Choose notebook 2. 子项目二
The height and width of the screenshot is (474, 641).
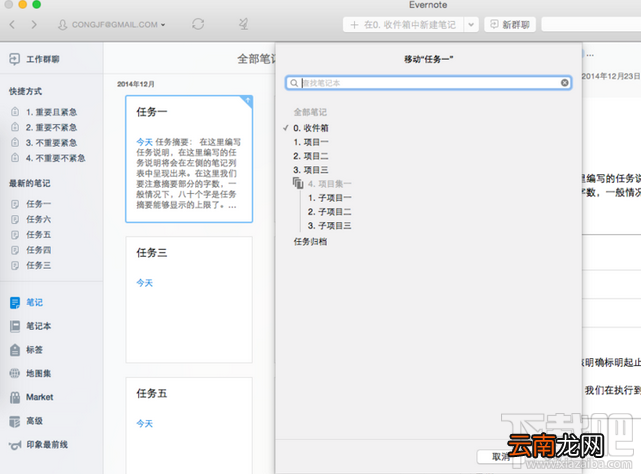point(329,212)
